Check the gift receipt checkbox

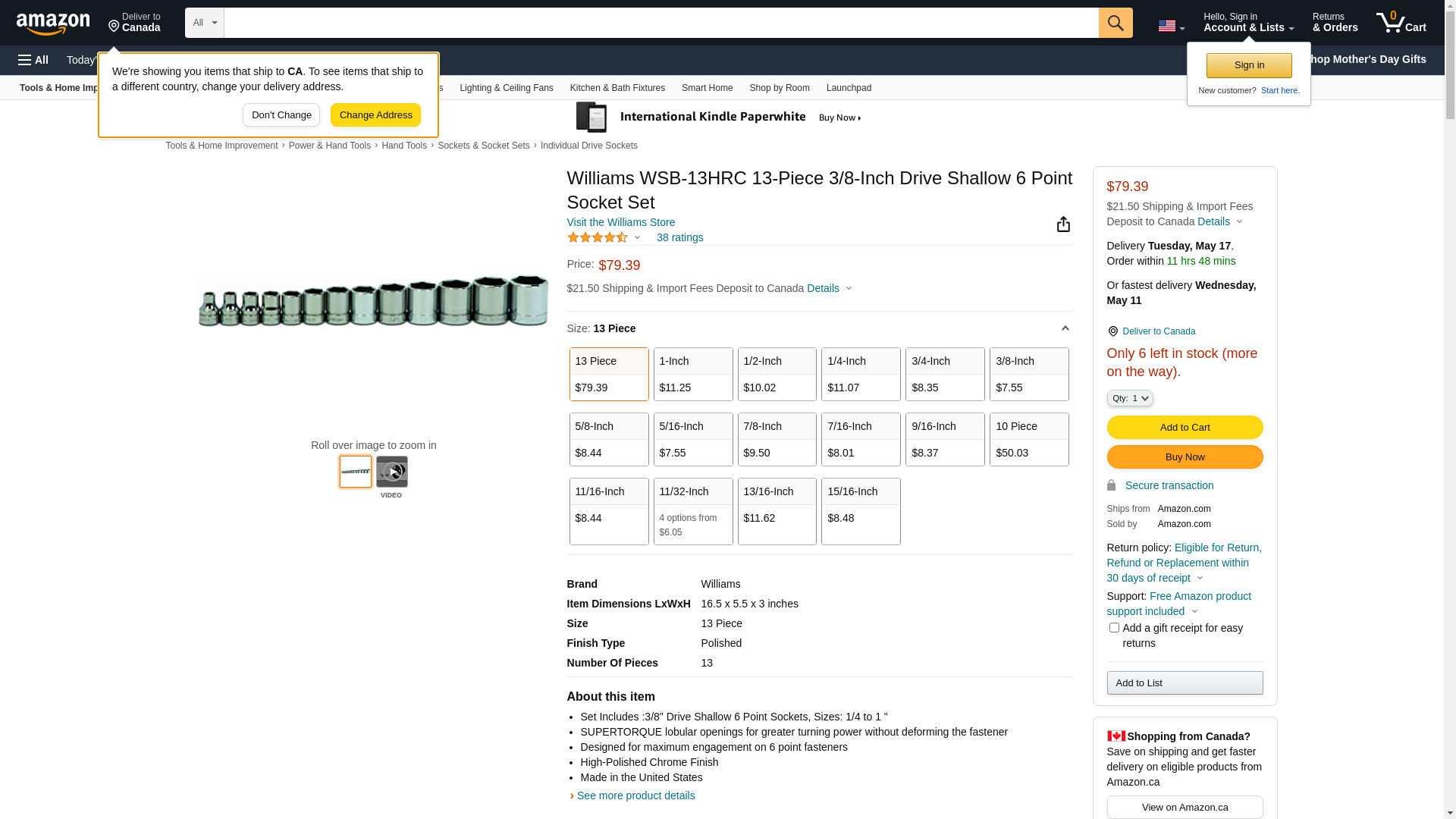1114,628
